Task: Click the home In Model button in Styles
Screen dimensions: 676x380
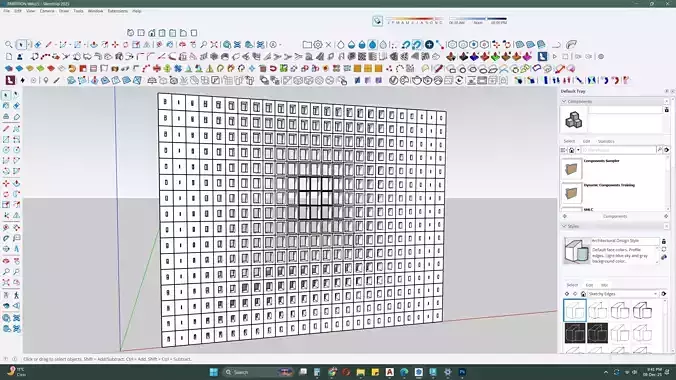Action: click(583, 294)
